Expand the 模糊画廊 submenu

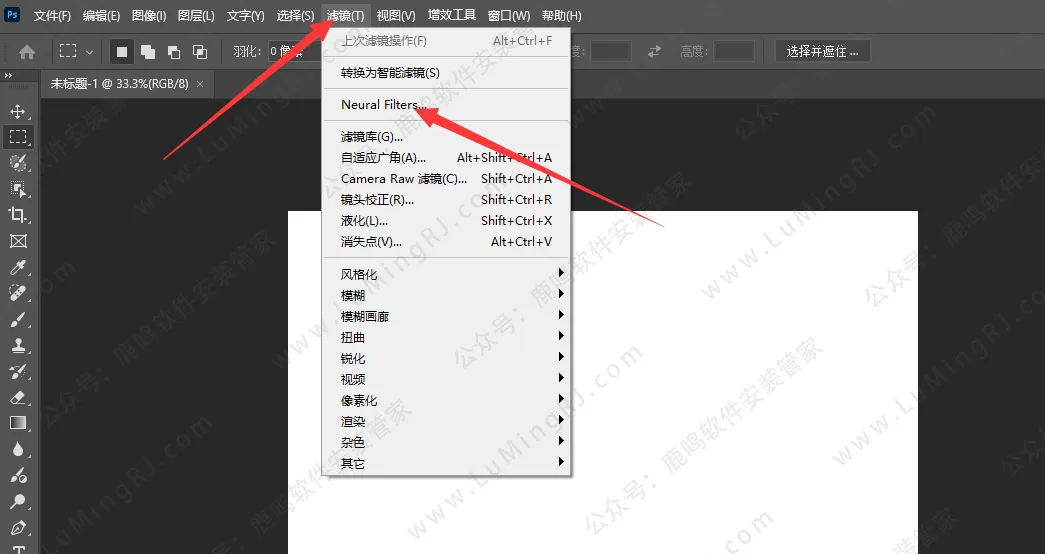(446, 316)
